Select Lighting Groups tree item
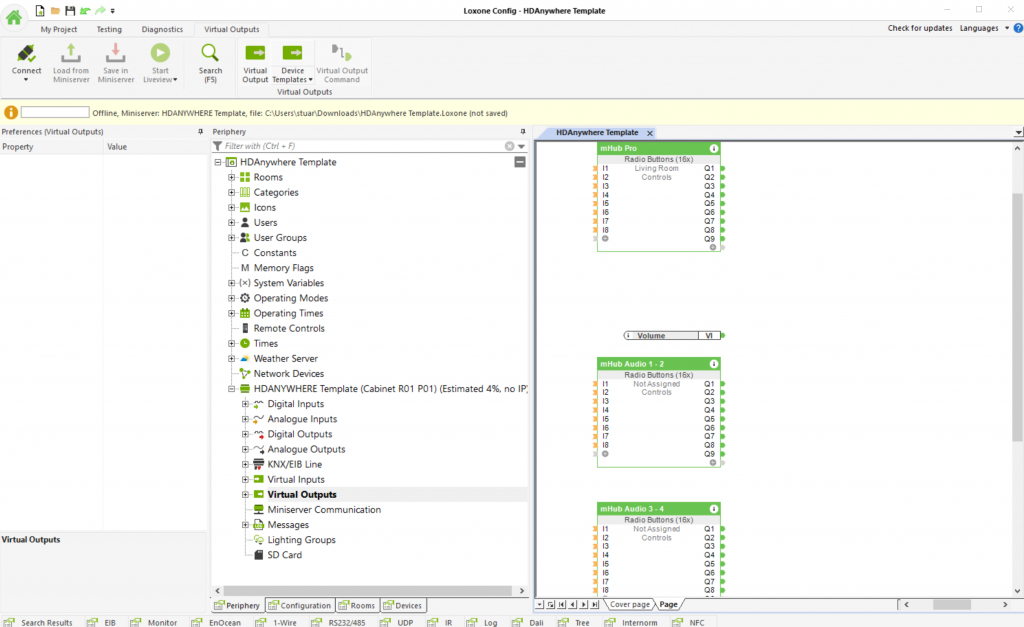 pyautogui.click(x=301, y=540)
